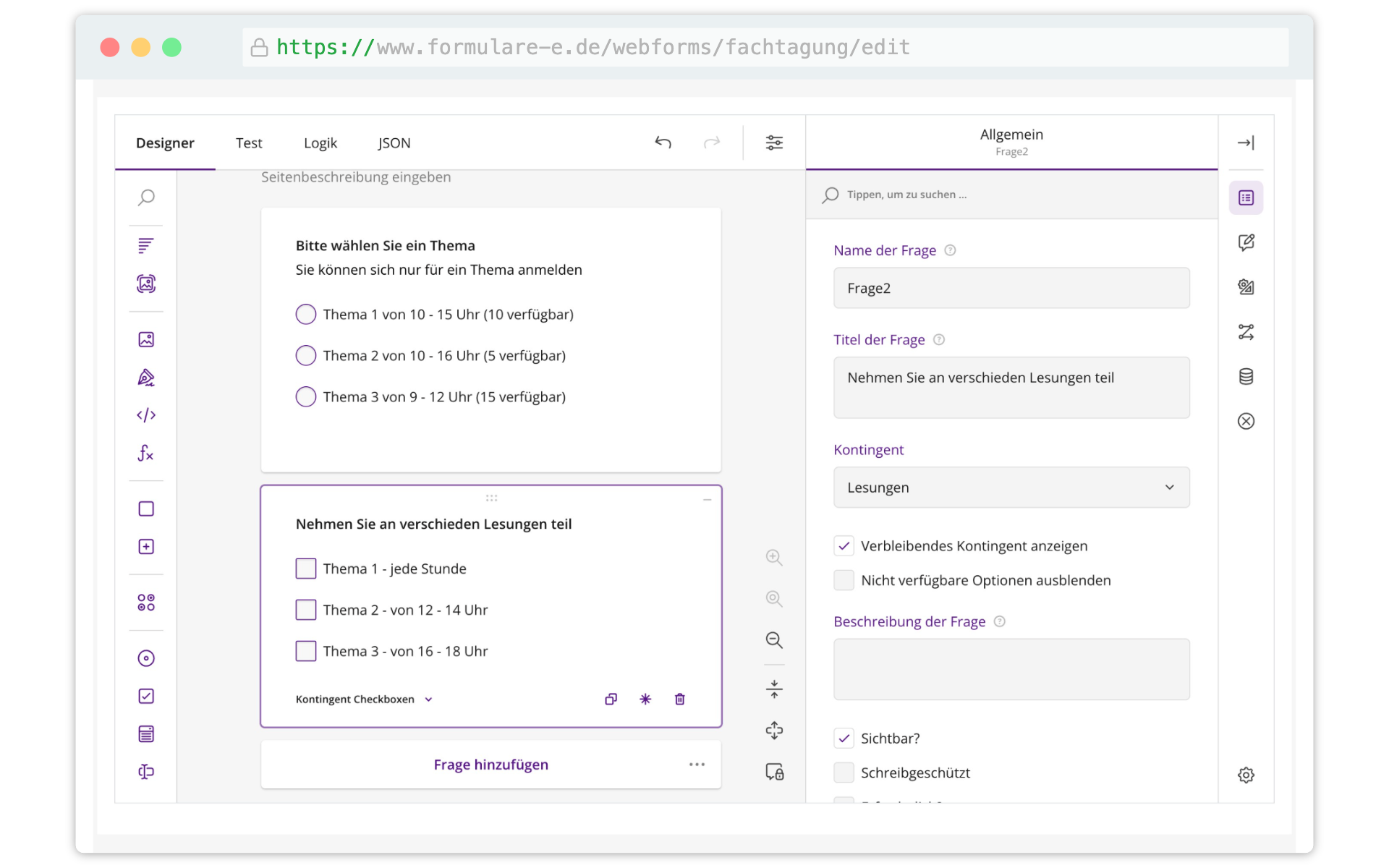Tick the Thema 1 - jede Stunde checkbox
The height and width of the screenshot is (868, 1389).
pos(306,569)
